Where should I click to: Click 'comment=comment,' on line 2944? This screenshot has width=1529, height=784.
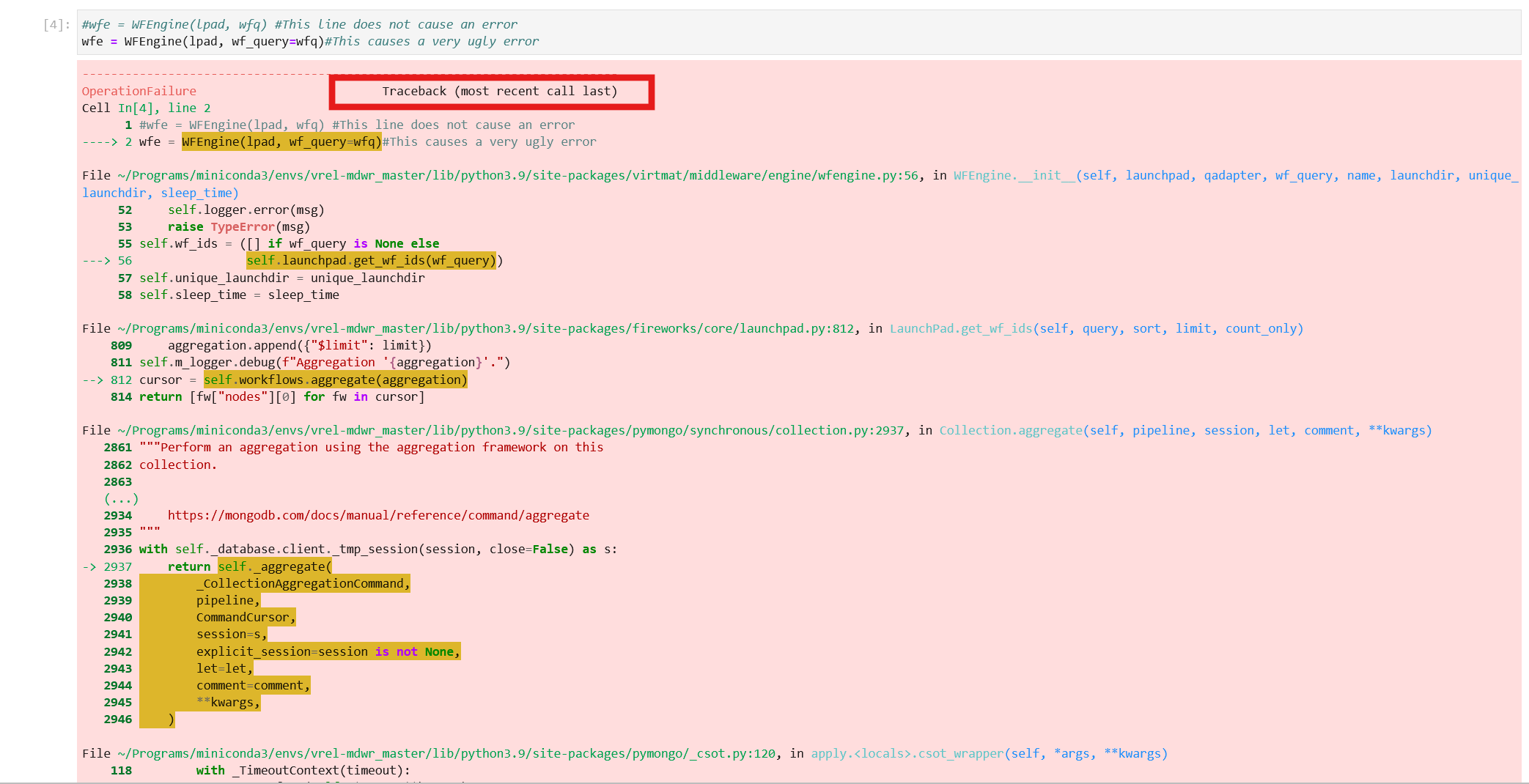point(254,685)
